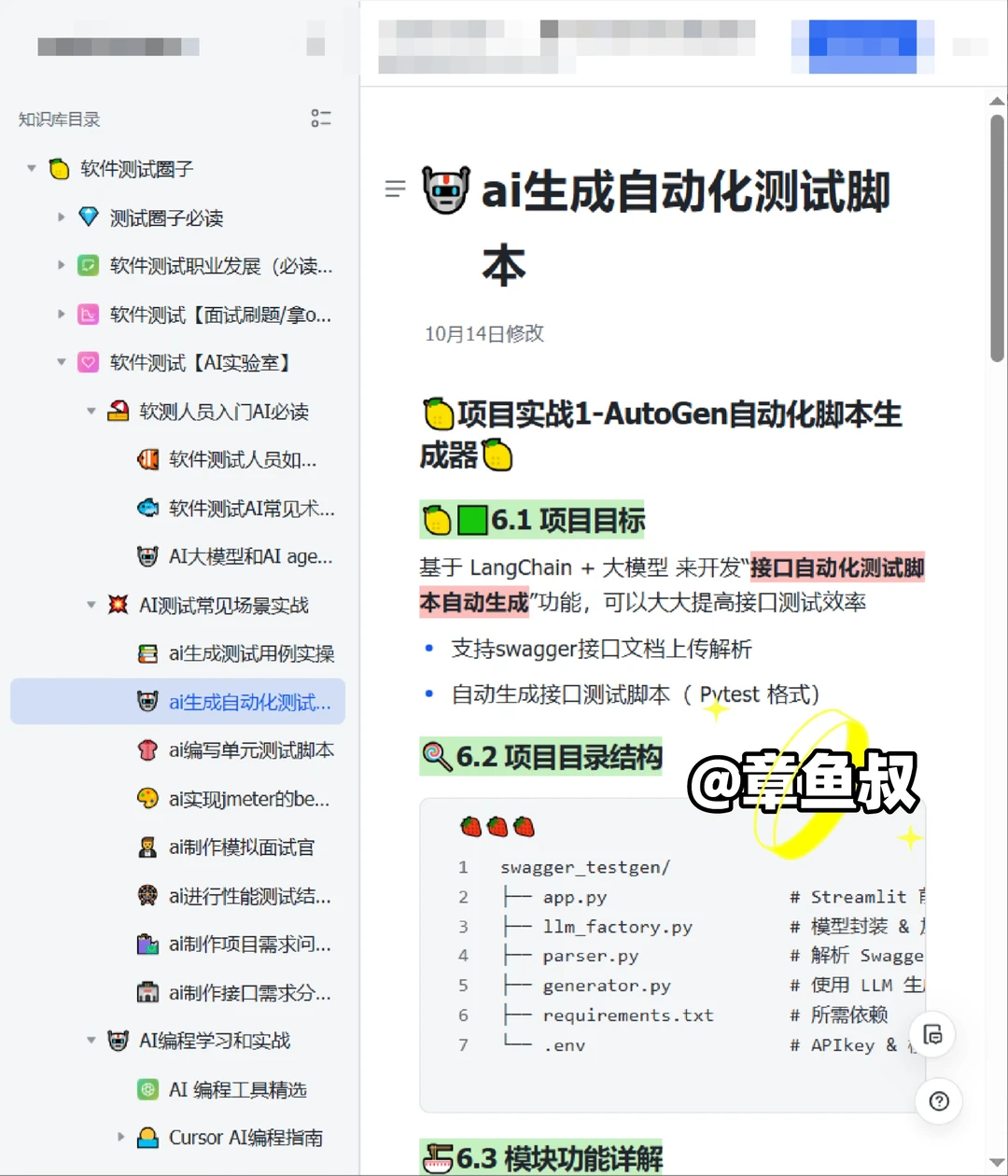Screen dimensions: 1008x1176
Task: Open the outline icon left of the title
Action: pos(394,189)
